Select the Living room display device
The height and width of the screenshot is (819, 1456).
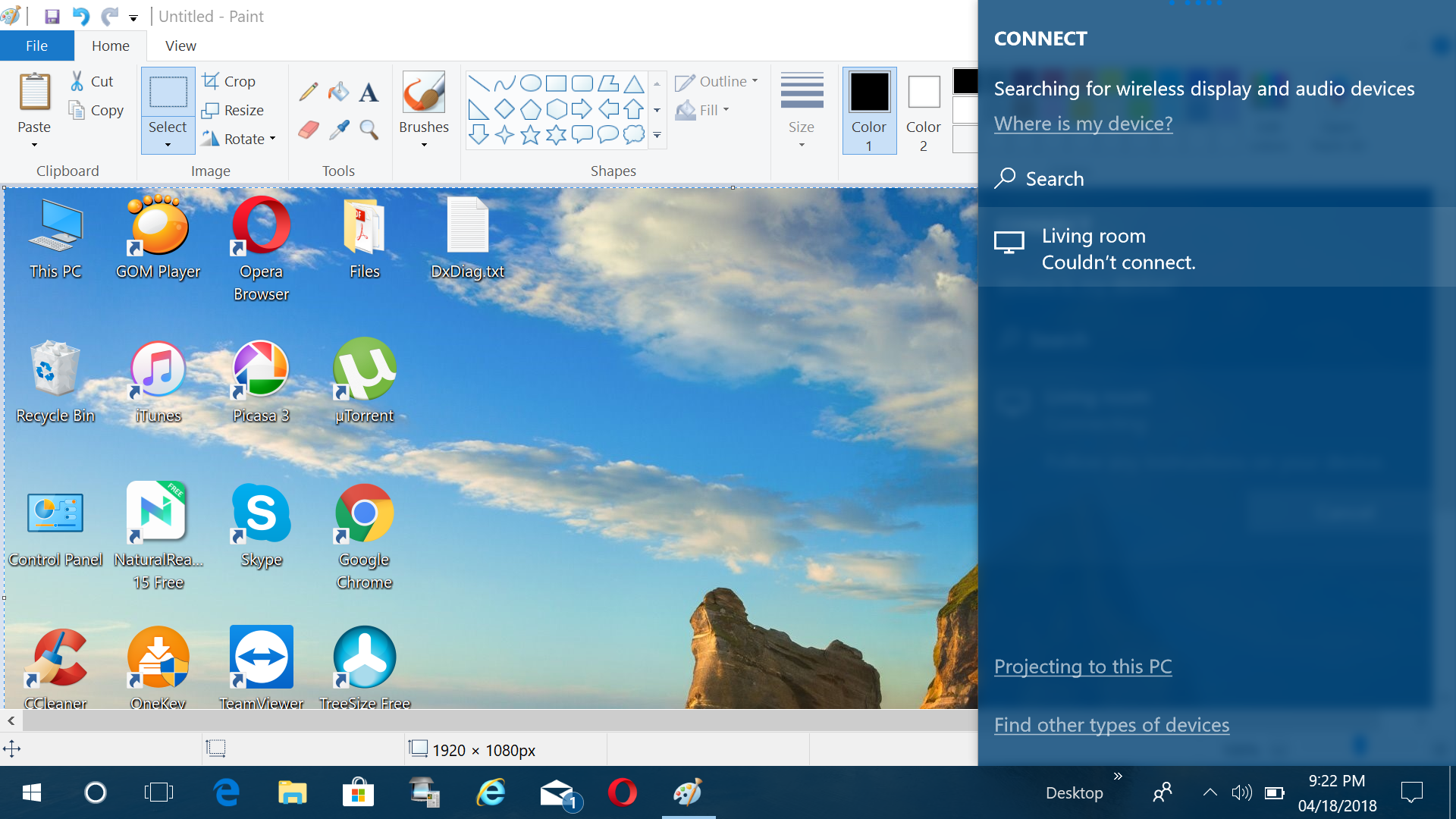coord(1216,249)
